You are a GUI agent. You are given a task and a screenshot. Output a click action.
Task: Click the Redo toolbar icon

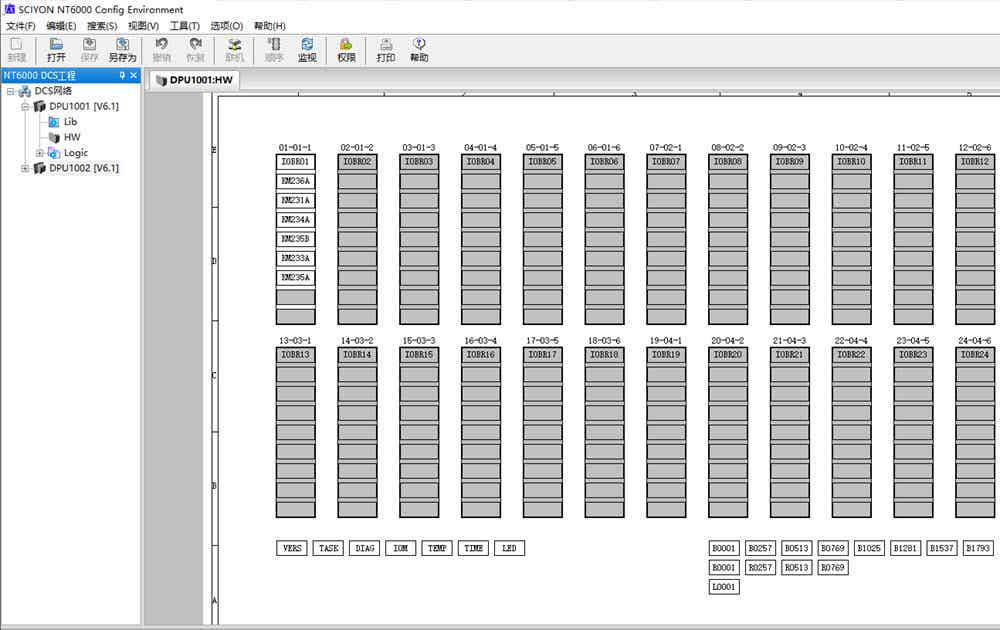click(195, 50)
